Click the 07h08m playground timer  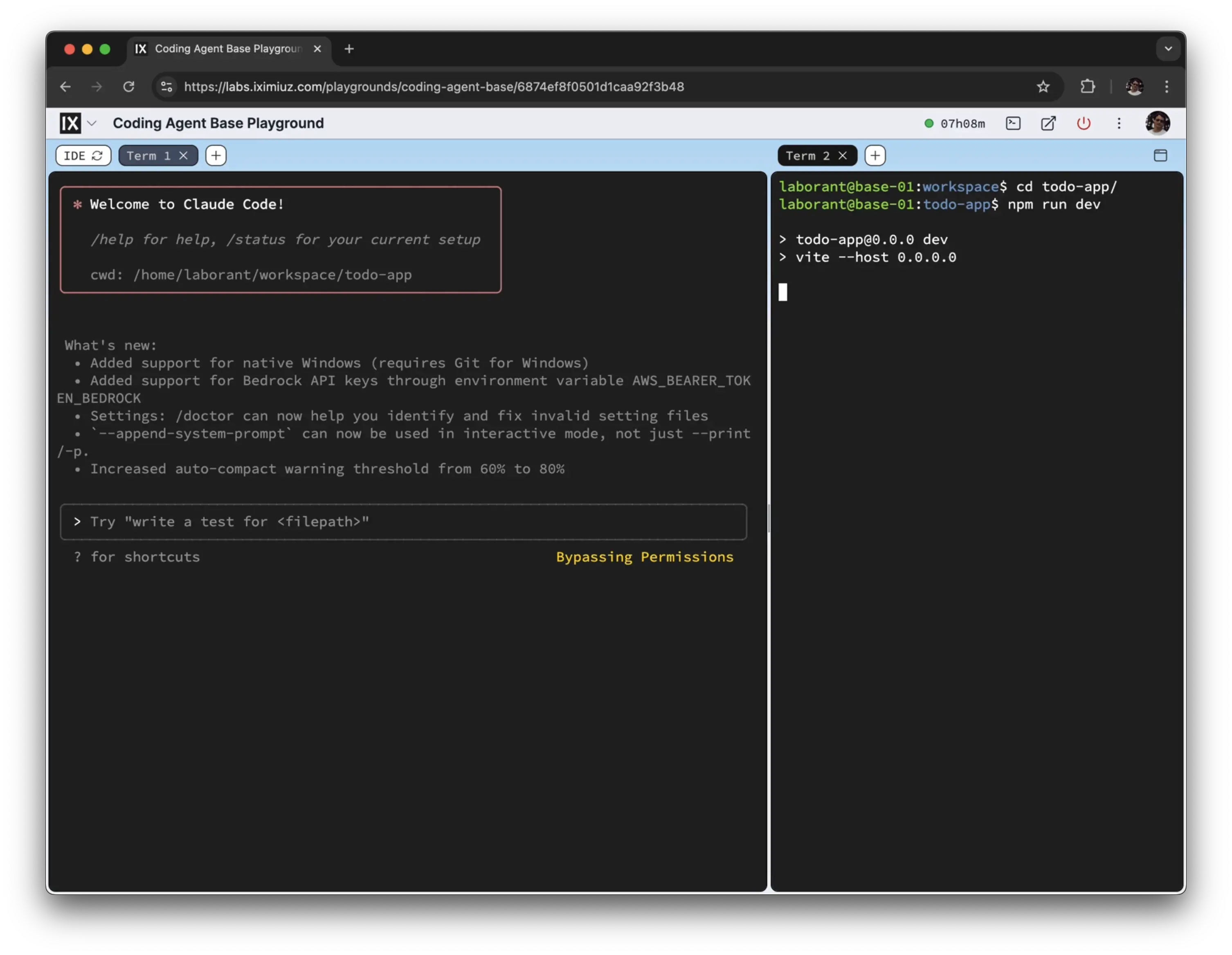[x=962, y=124]
